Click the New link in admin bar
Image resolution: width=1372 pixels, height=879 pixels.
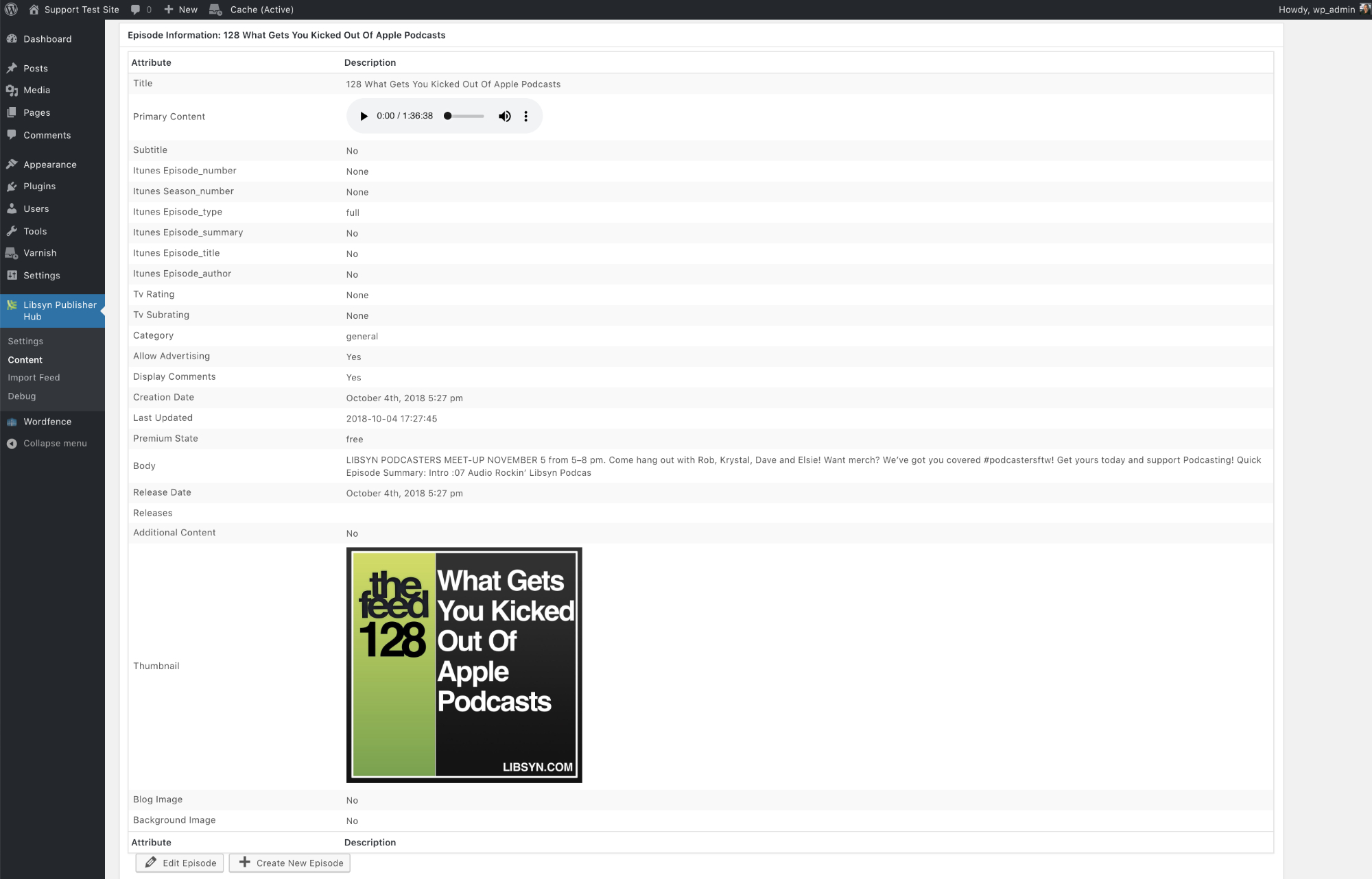click(x=188, y=10)
